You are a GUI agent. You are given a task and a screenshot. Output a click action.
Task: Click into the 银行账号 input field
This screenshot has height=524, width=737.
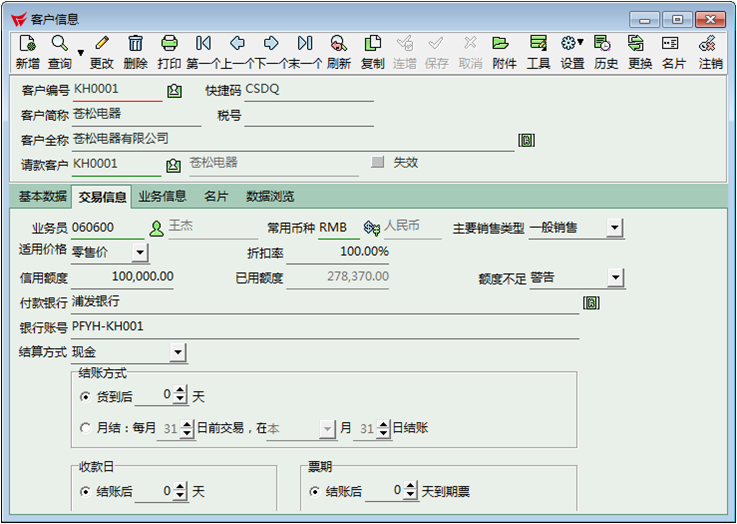(324, 327)
